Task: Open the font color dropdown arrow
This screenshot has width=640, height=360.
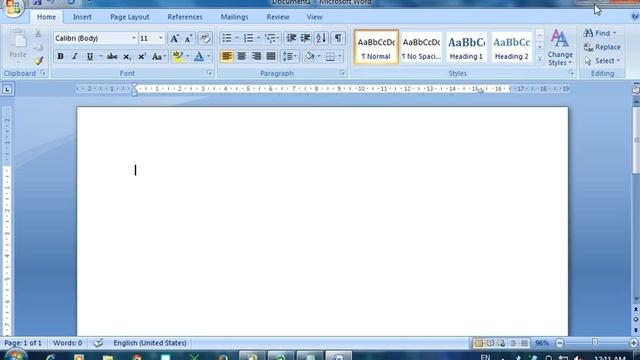Action: (x=209, y=56)
